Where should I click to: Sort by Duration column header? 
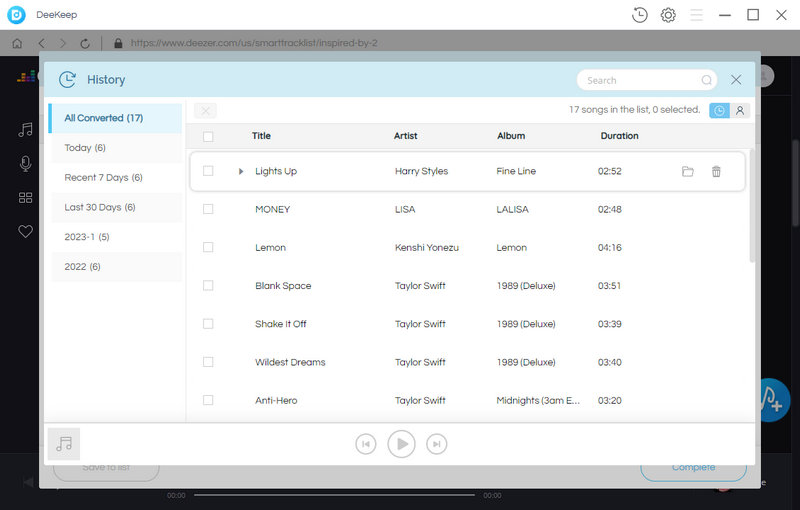pyautogui.click(x=619, y=136)
